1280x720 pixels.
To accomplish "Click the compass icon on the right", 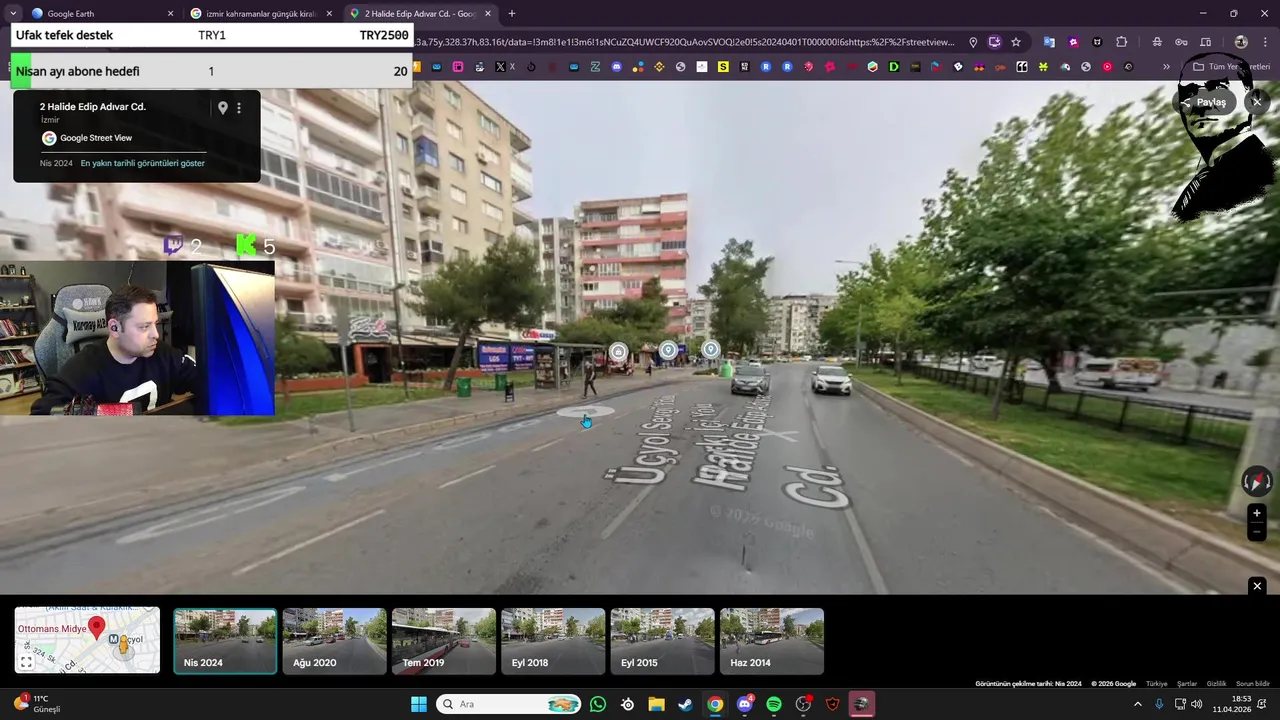I will [1257, 482].
